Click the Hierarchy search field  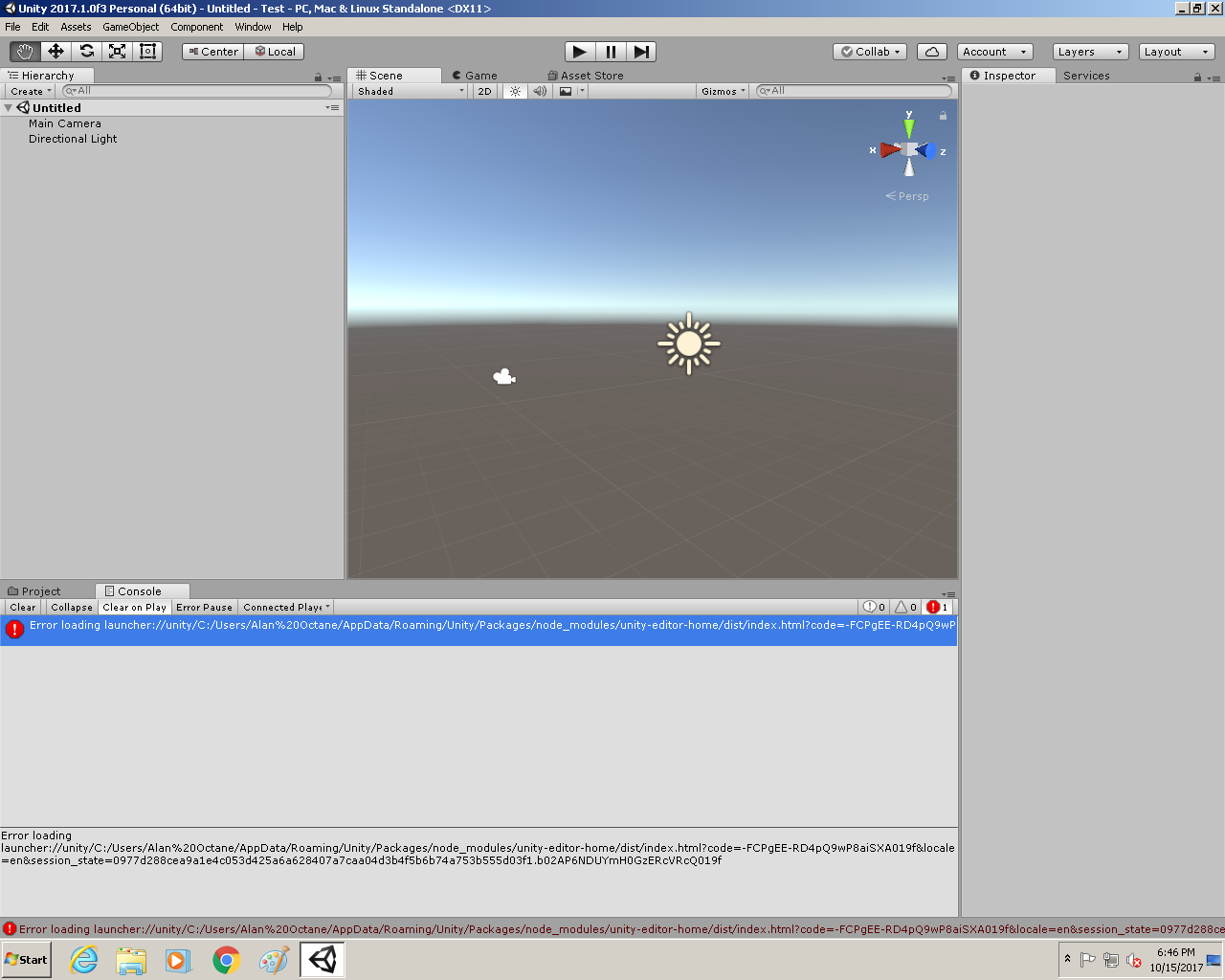pyautogui.click(x=197, y=91)
